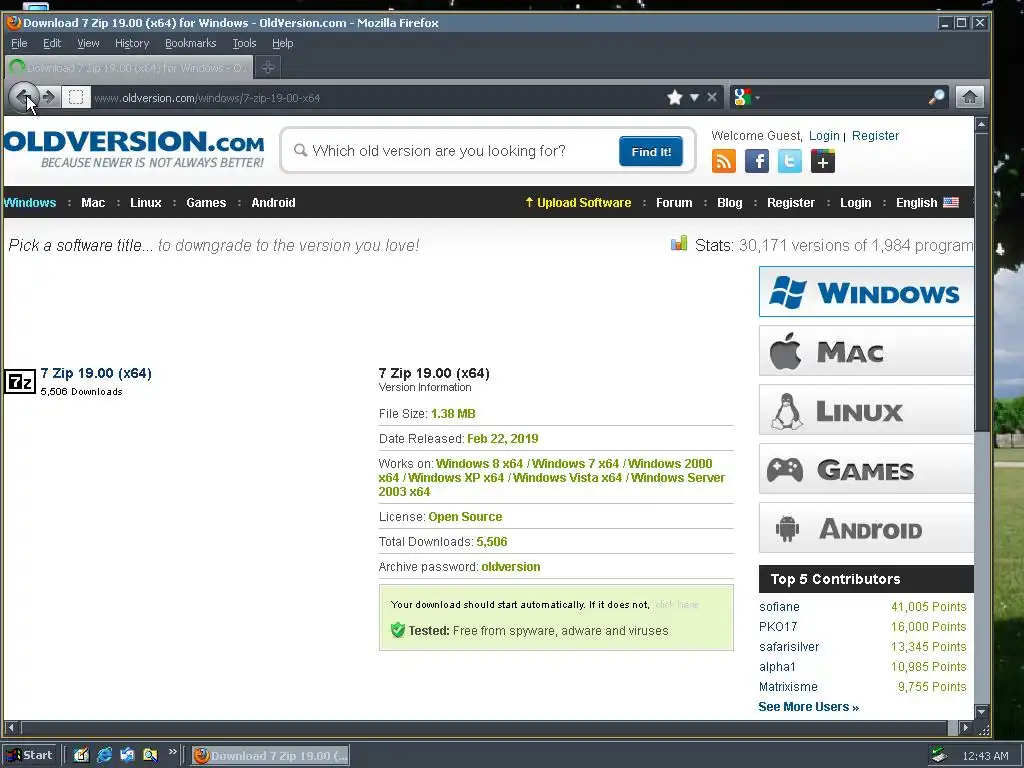
Task: Open the RSS feed icon
Action: click(x=724, y=161)
